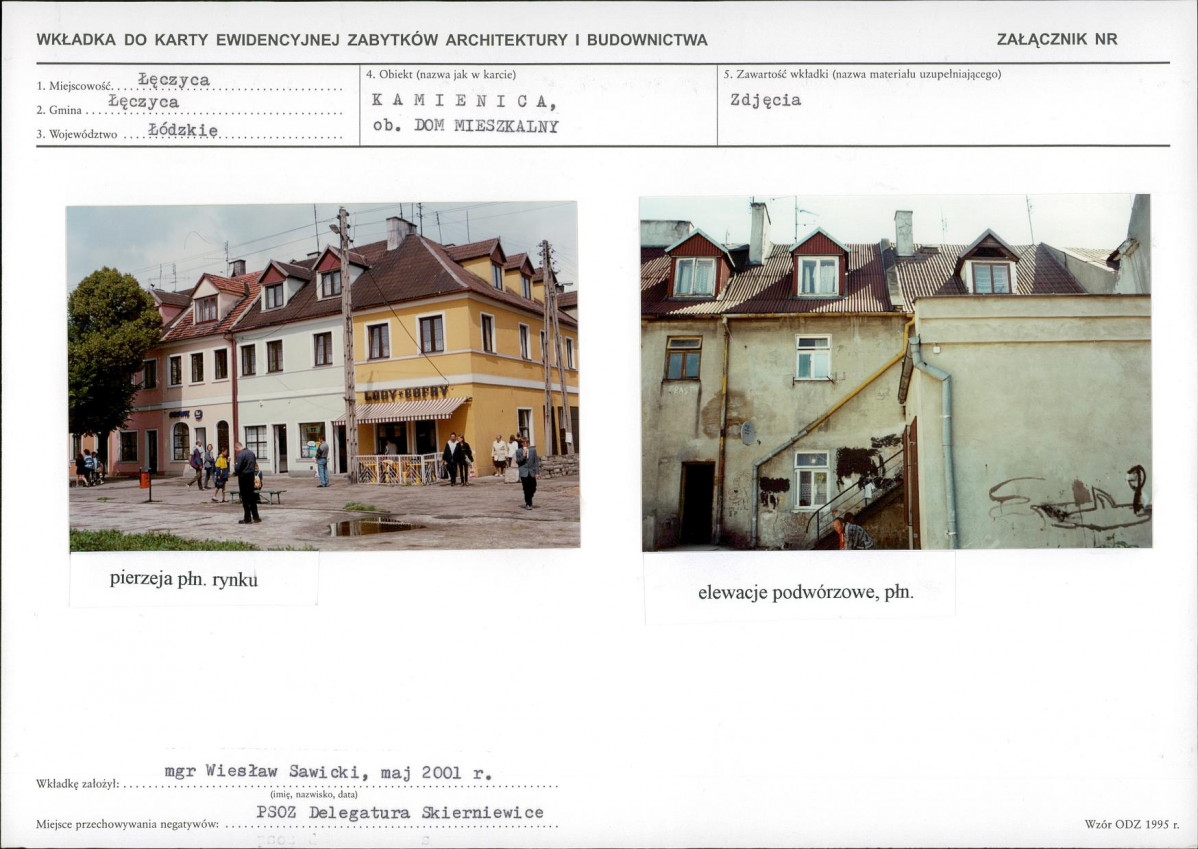Image resolution: width=1198 pixels, height=849 pixels.
Task: Click the Gmina field value
Action: 144,102
